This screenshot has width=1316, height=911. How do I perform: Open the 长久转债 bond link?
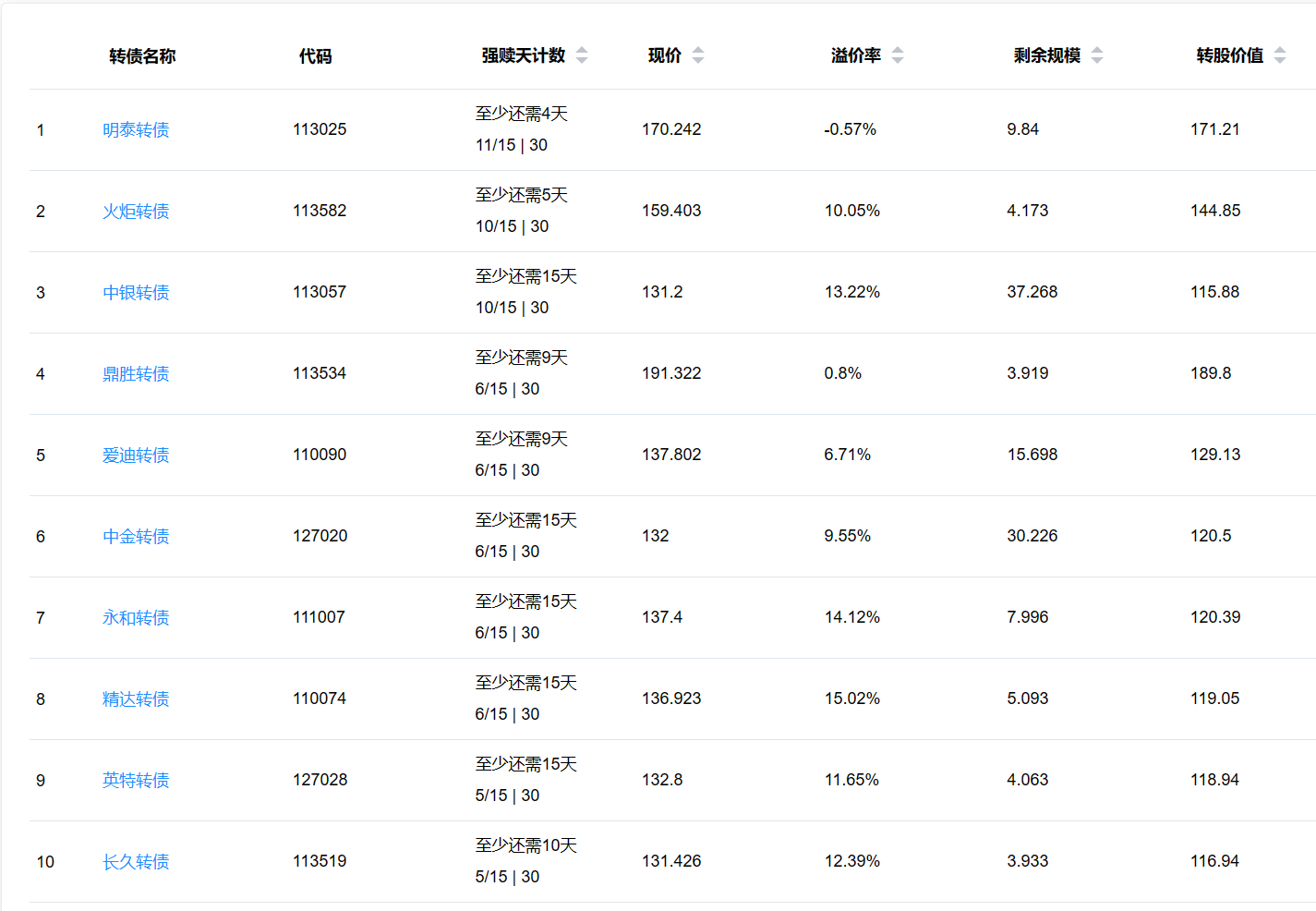[x=136, y=862]
